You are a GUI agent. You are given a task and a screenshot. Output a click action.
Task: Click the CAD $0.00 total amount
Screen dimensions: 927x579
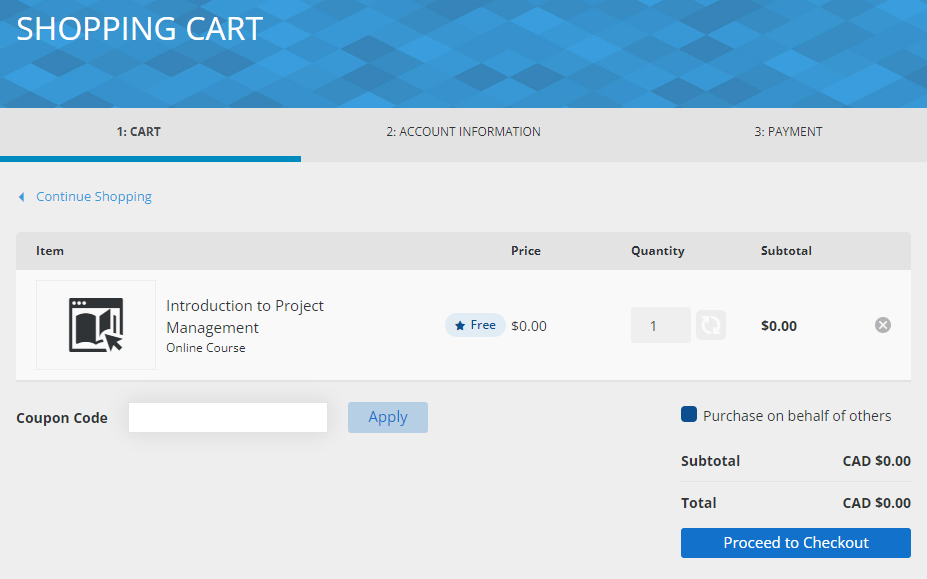pyautogui.click(x=876, y=502)
